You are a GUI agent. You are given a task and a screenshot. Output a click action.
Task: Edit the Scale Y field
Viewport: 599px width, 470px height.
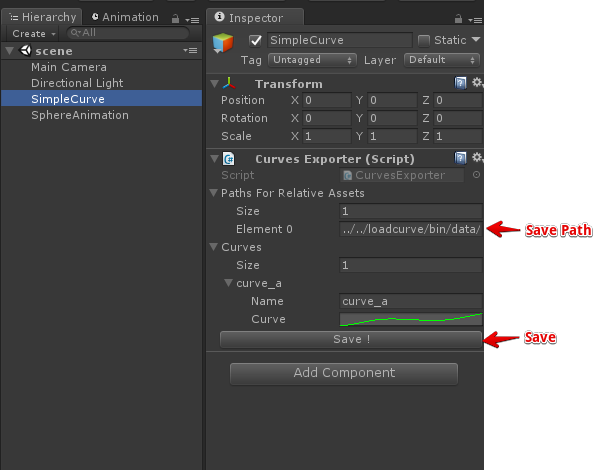click(x=392, y=136)
